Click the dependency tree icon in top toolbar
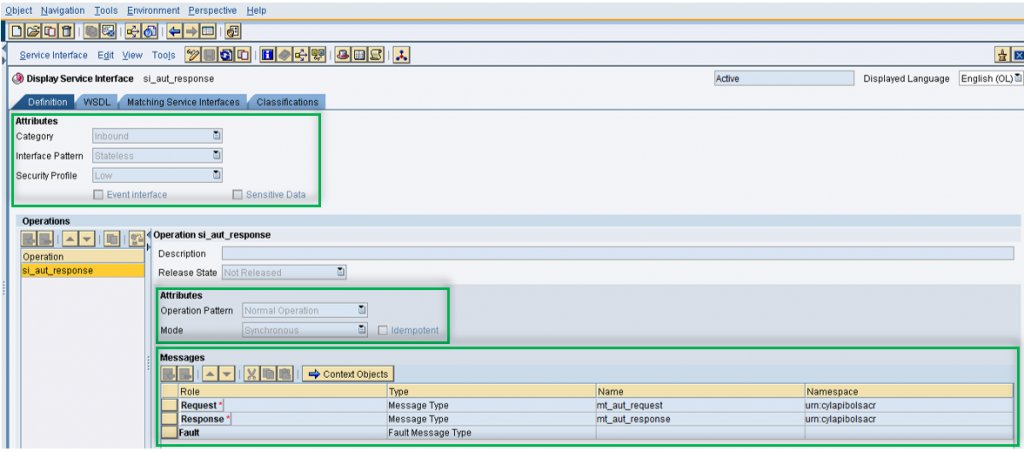The width and height of the screenshot is (1024, 452). point(133,31)
